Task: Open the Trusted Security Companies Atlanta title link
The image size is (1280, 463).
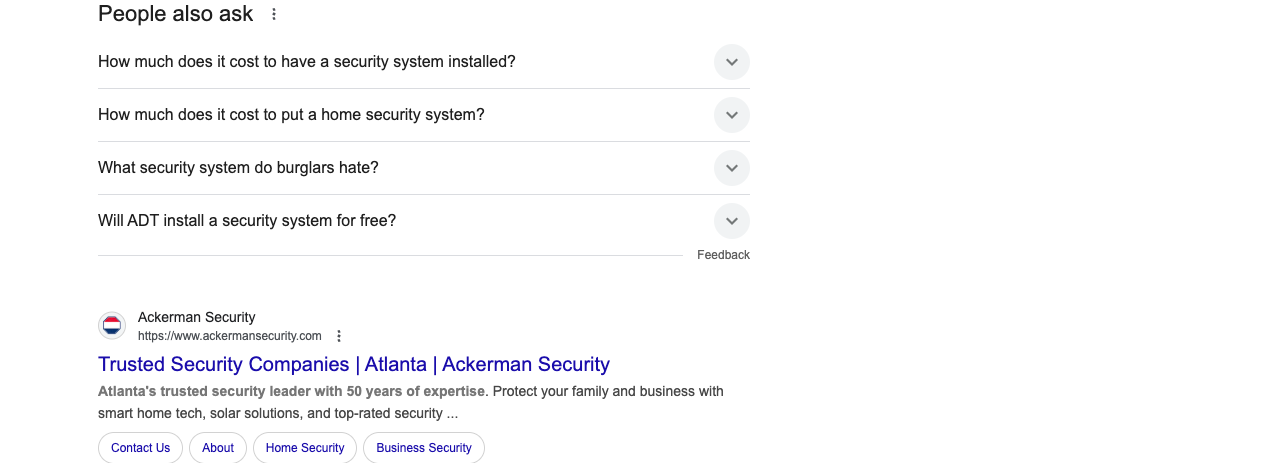Action: click(x=354, y=364)
